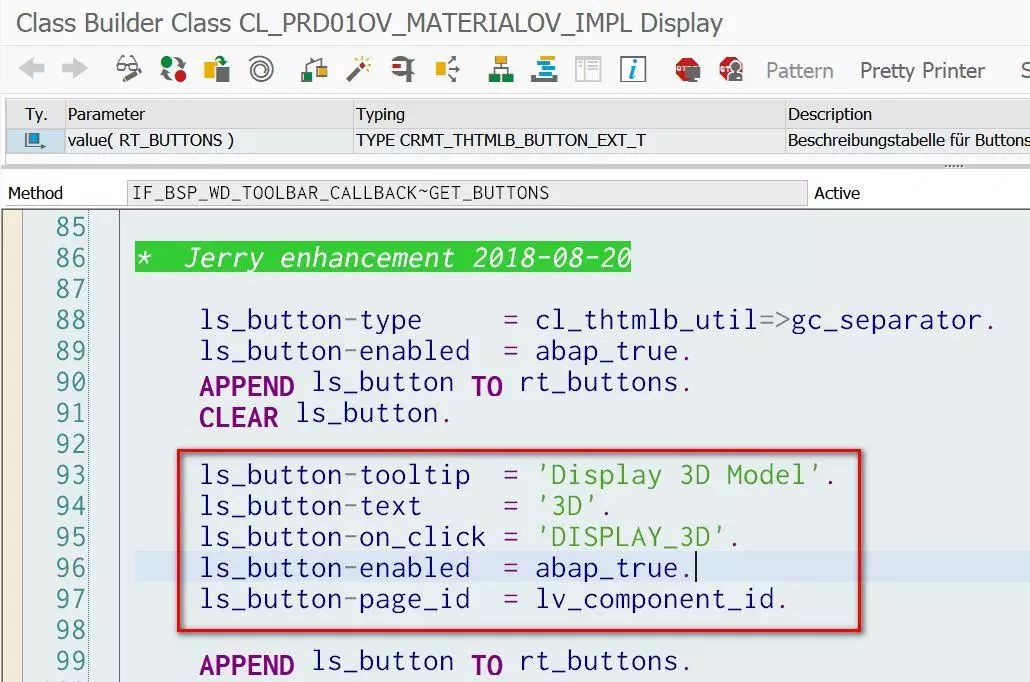Click abap_true on line 96
Viewport: 1030px width, 682px height.
tap(607, 569)
